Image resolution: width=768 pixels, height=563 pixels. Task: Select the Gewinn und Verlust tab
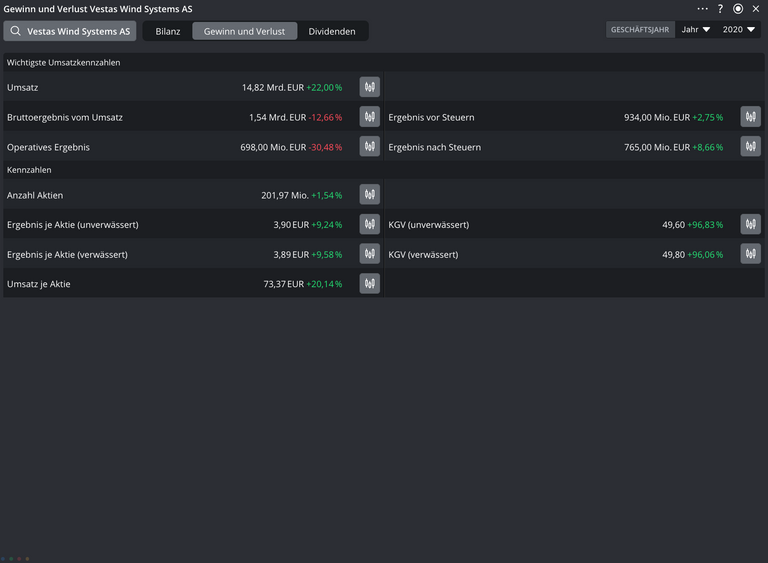(244, 31)
